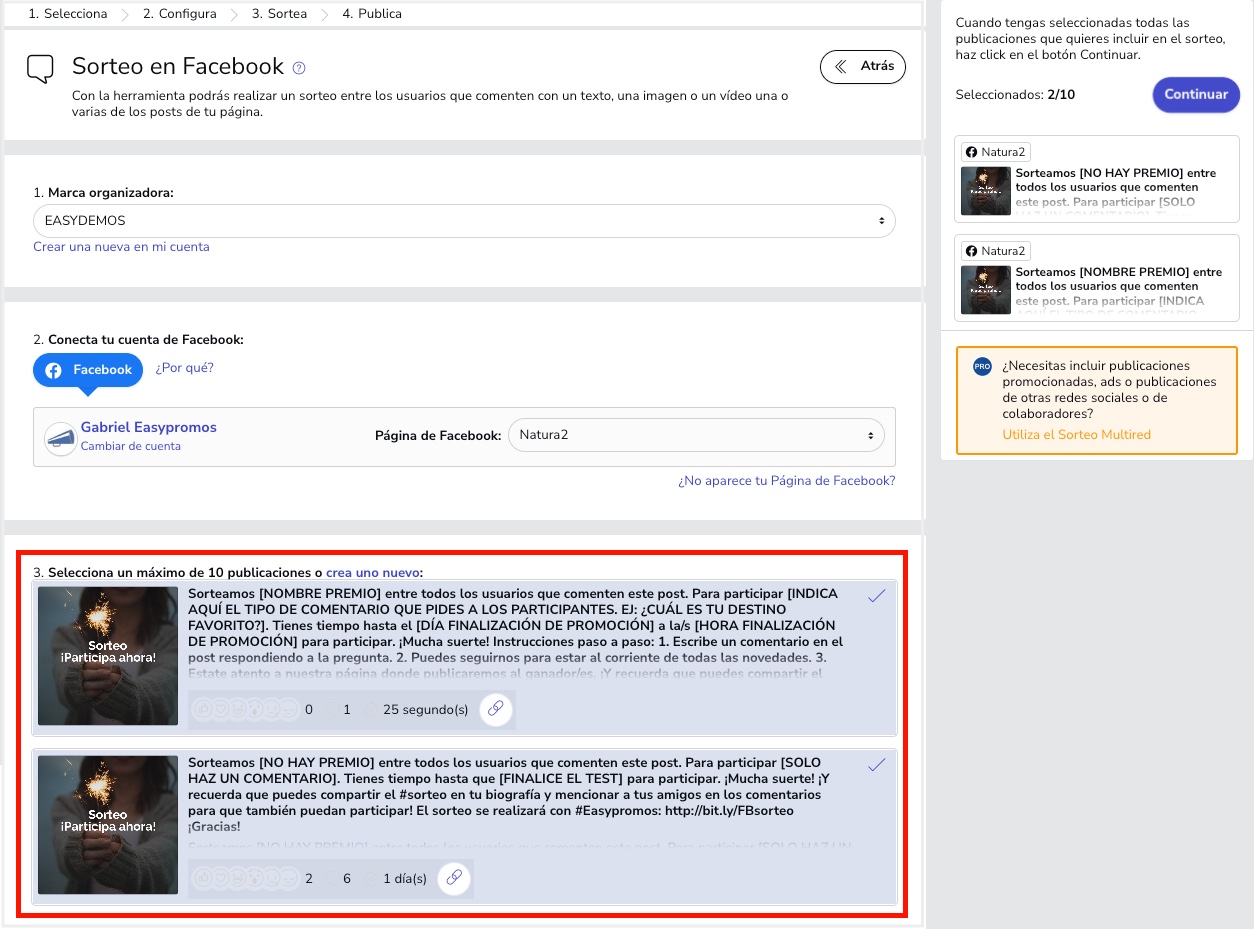Click the blue Facebook connect button
1254x929 pixels.
pos(88,370)
